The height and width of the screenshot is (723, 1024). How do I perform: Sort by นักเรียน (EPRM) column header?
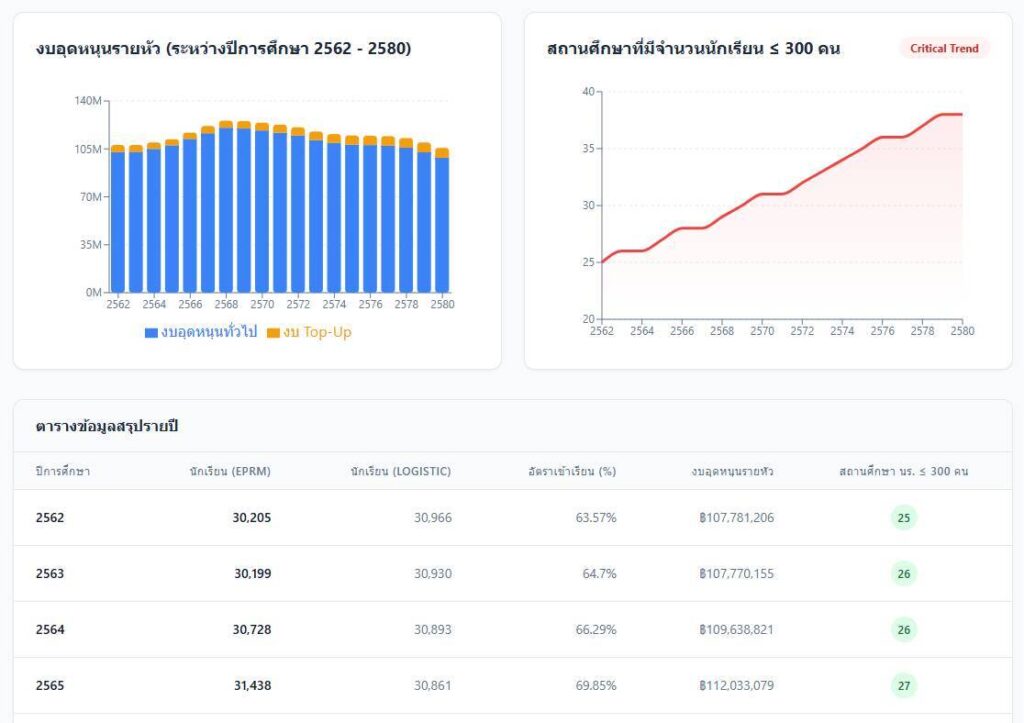[x=229, y=471]
